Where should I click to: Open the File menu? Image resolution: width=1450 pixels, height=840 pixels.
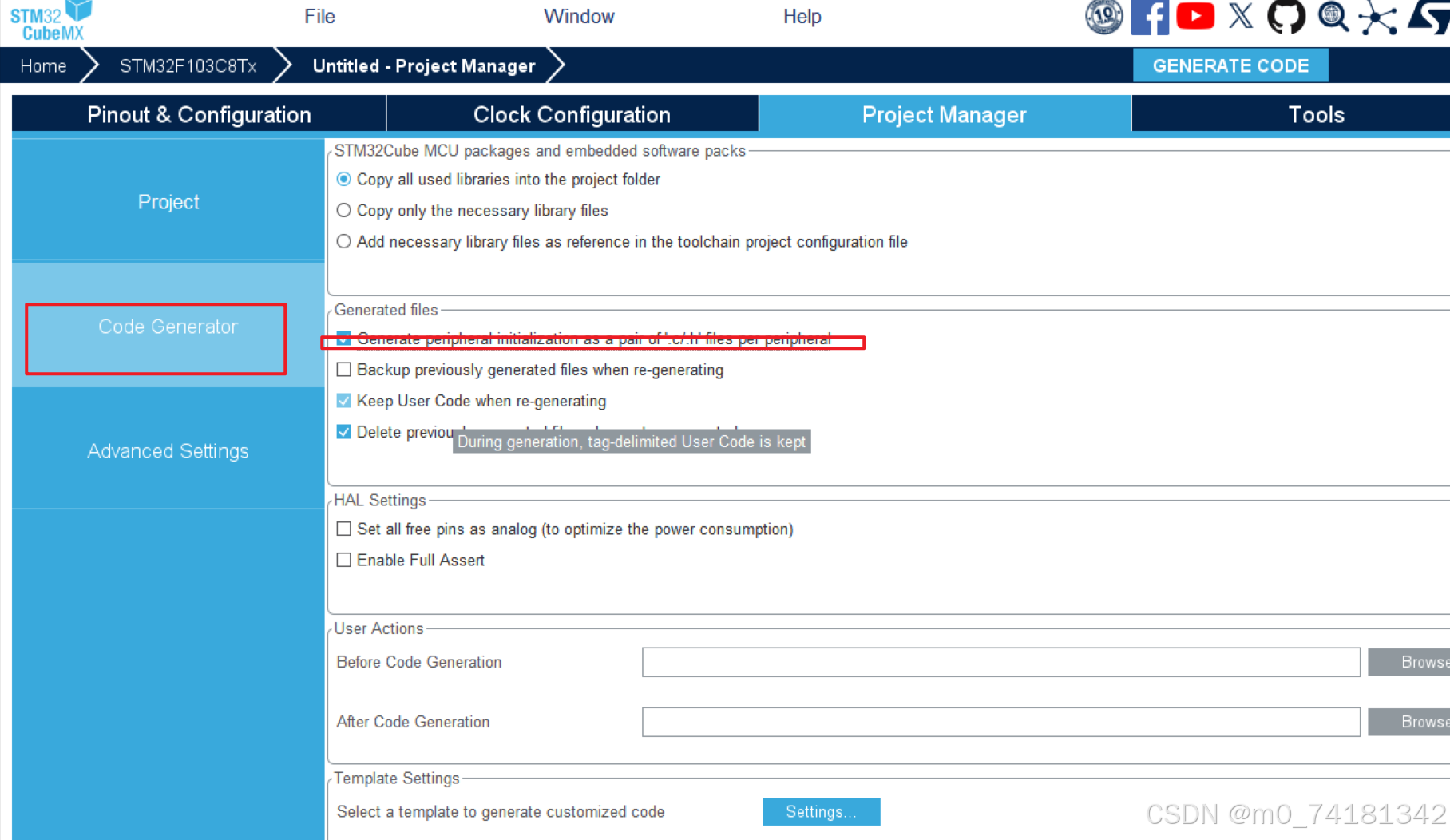pyautogui.click(x=319, y=17)
